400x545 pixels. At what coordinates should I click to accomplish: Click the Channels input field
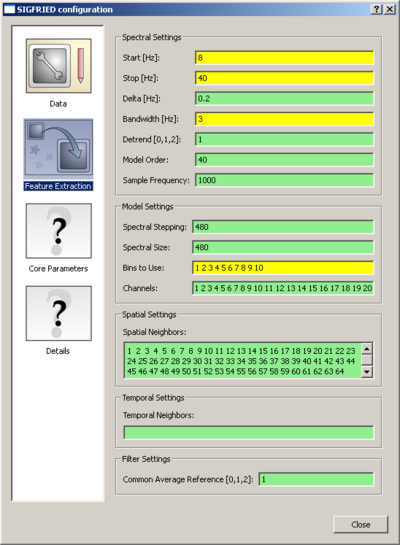pos(283,288)
